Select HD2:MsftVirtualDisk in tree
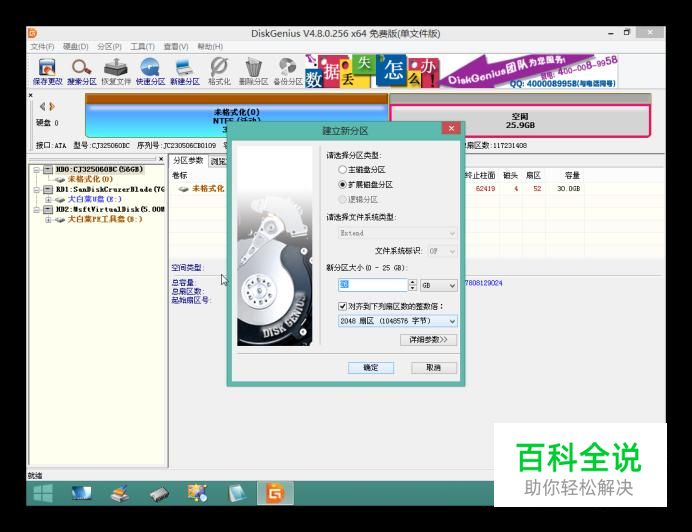This screenshot has height=532, width=692. point(110,209)
